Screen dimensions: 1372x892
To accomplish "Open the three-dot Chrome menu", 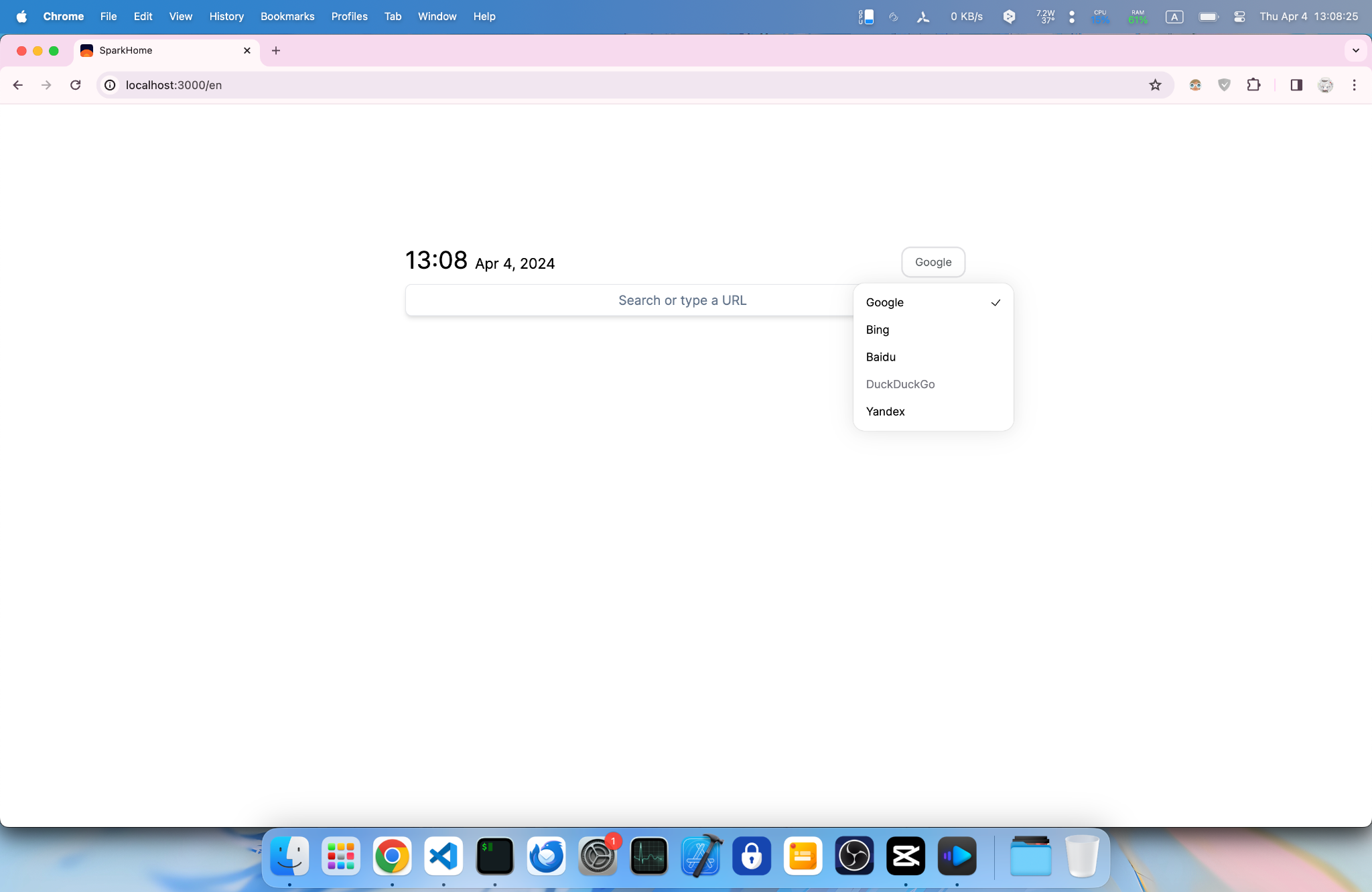I will tap(1354, 84).
